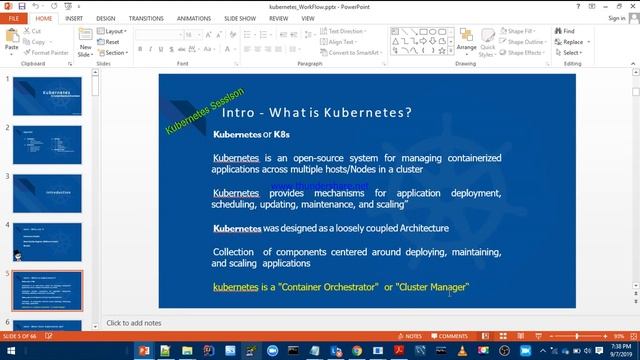The width and height of the screenshot is (640, 360).
Task: Click the spell check icon in status bar
Action: tap(49, 336)
